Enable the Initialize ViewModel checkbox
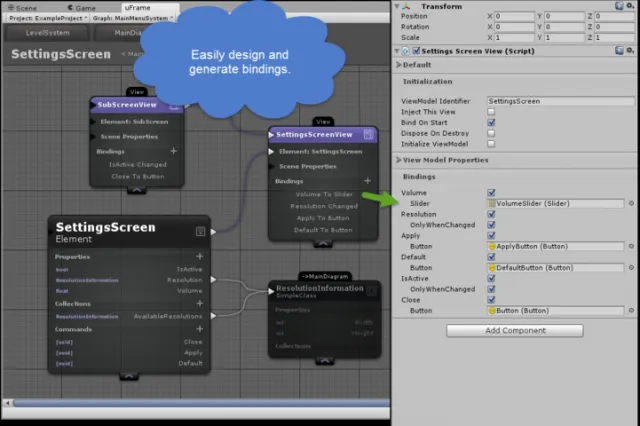This screenshot has width=640, height=426. 491,144
